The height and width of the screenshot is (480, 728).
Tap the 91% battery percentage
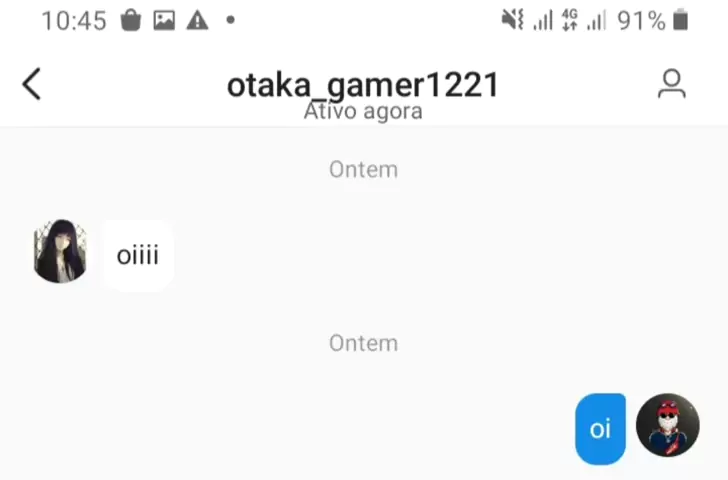pyautogui.click(x=641, y=21)
